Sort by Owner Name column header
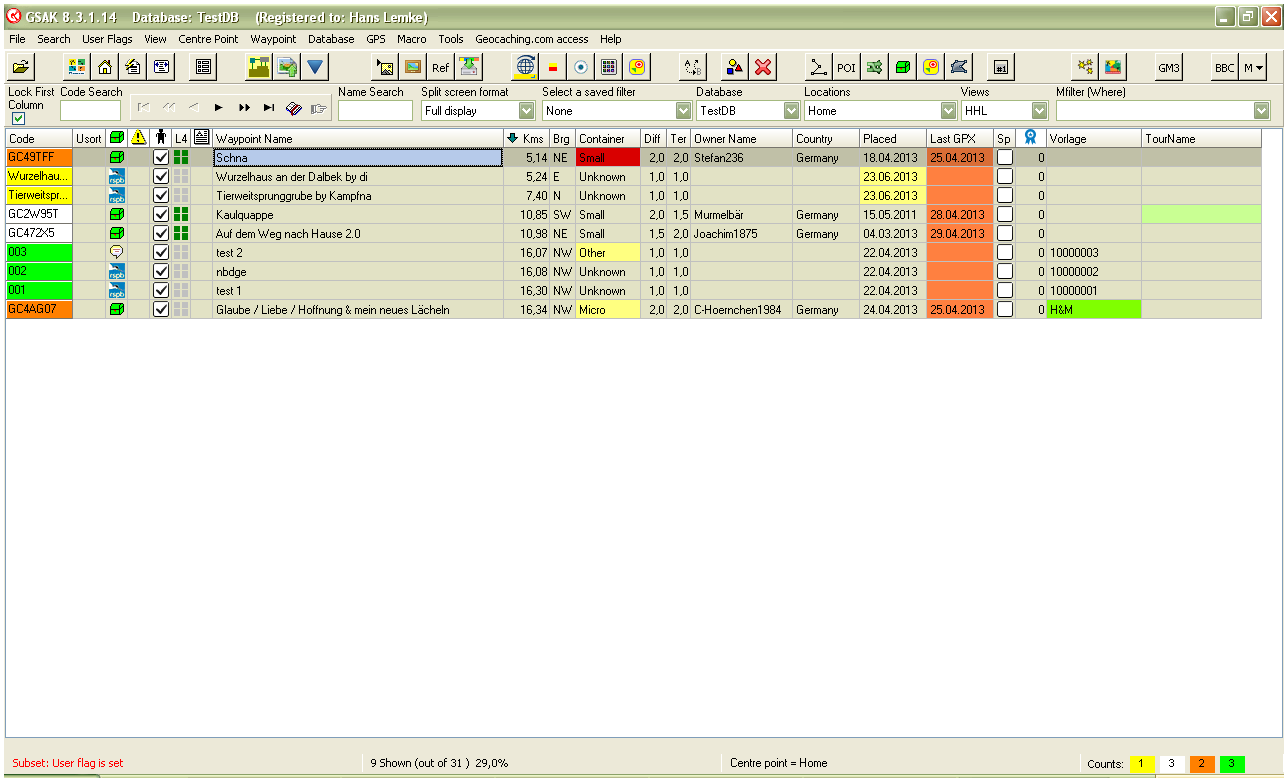The height and width of the screenshot is (778, 1288). [x=742, y=138]
